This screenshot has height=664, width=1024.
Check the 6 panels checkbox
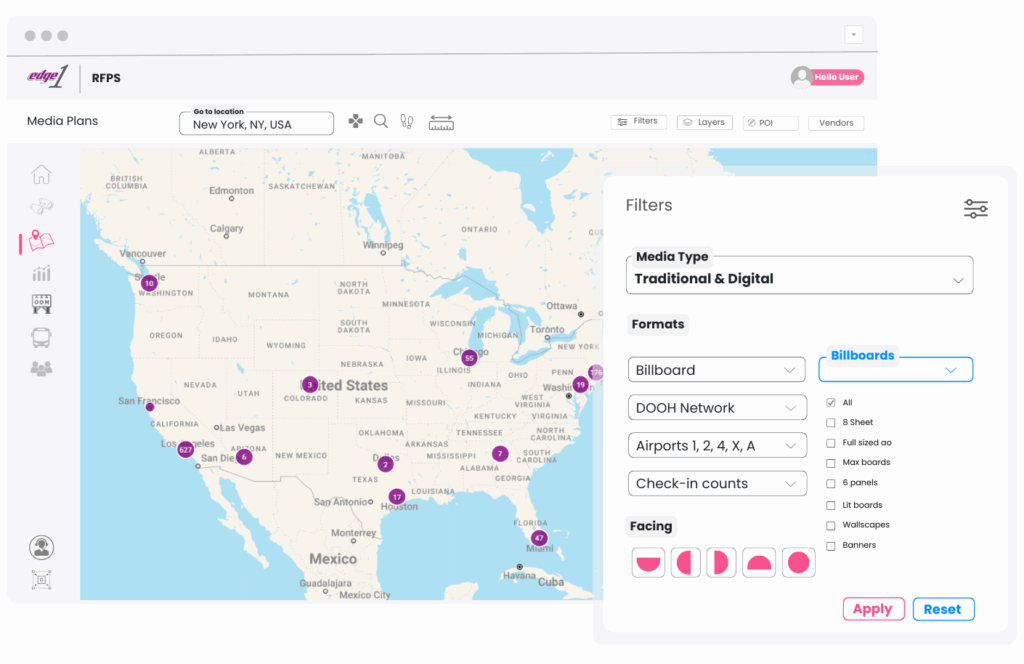tap(831, 484)
